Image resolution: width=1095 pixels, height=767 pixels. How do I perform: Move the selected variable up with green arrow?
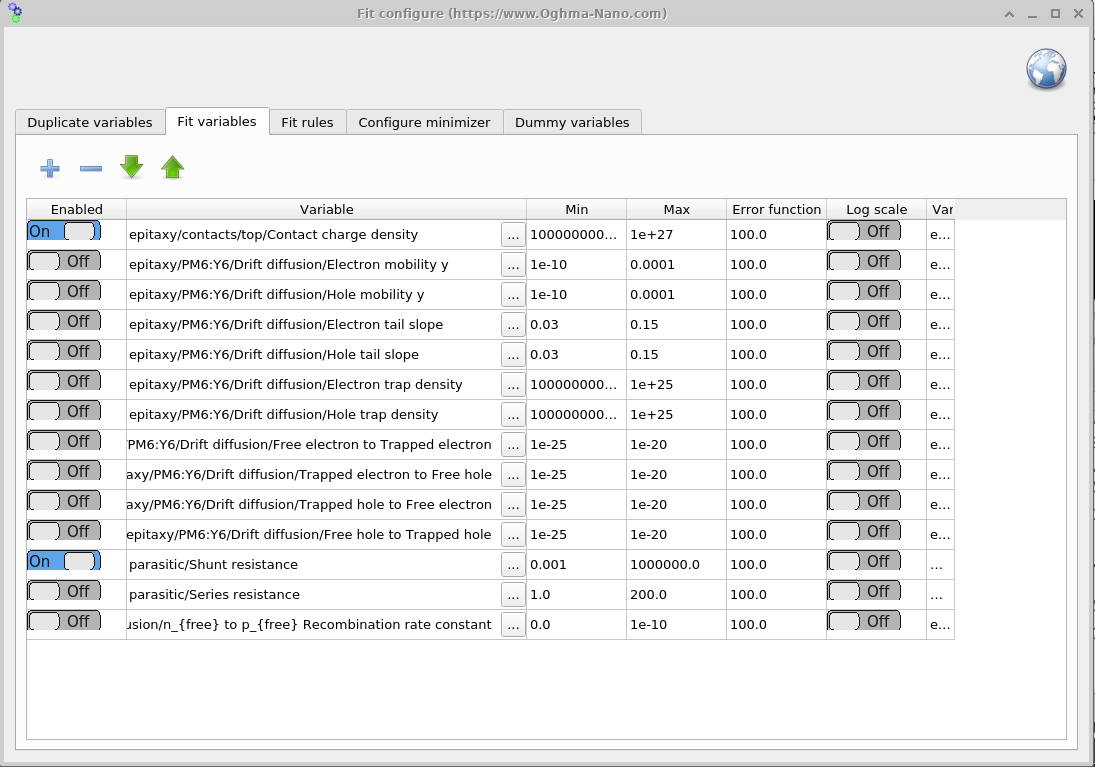172,166
